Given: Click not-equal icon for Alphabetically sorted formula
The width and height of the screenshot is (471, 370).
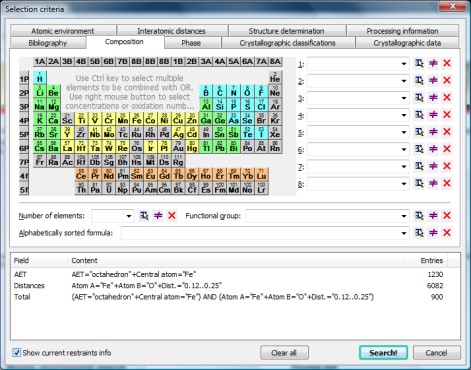Looking at the screenshot, I should coord(433,233).
